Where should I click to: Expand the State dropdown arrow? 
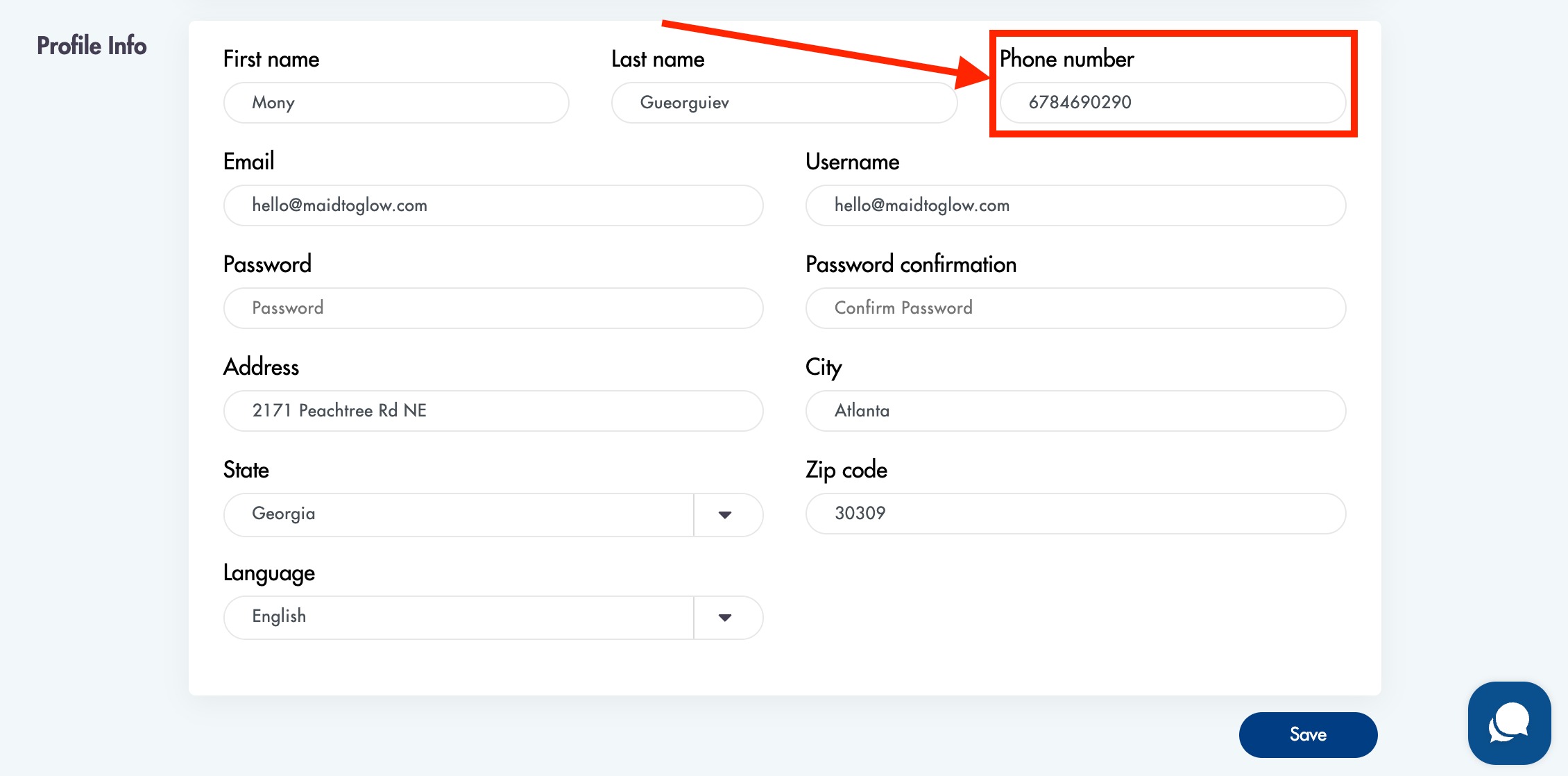(x=725, y=514)
